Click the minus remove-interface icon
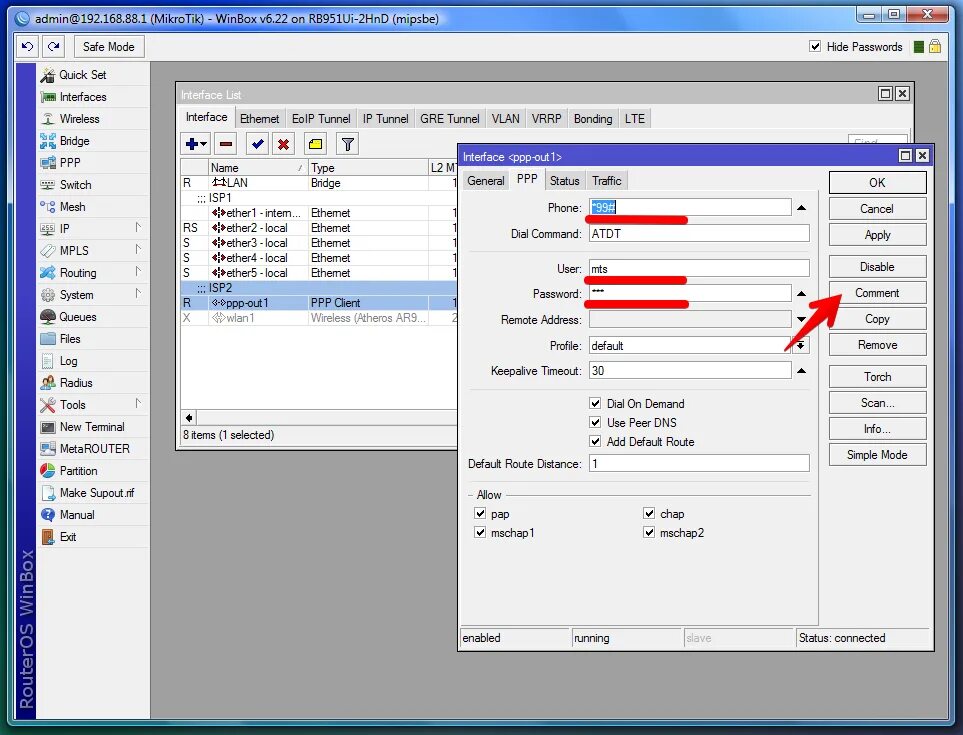The image size is (963, 735). coord(226,144)
